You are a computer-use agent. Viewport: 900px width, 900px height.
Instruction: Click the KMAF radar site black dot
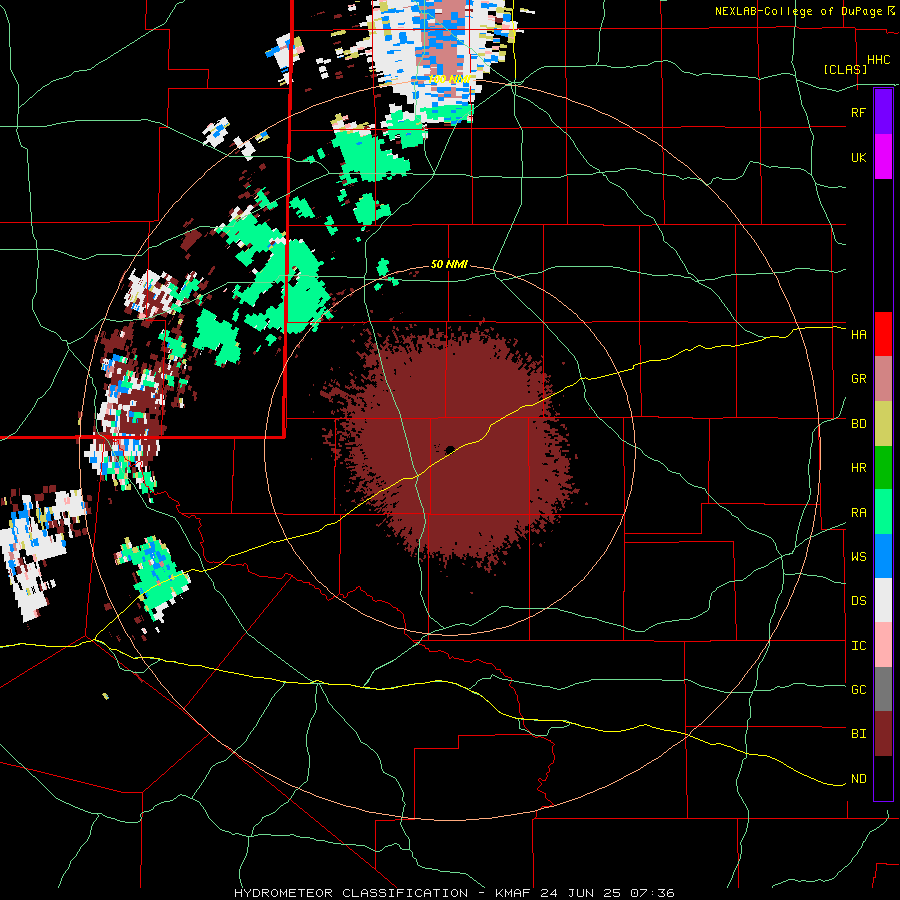coord(450,450)
